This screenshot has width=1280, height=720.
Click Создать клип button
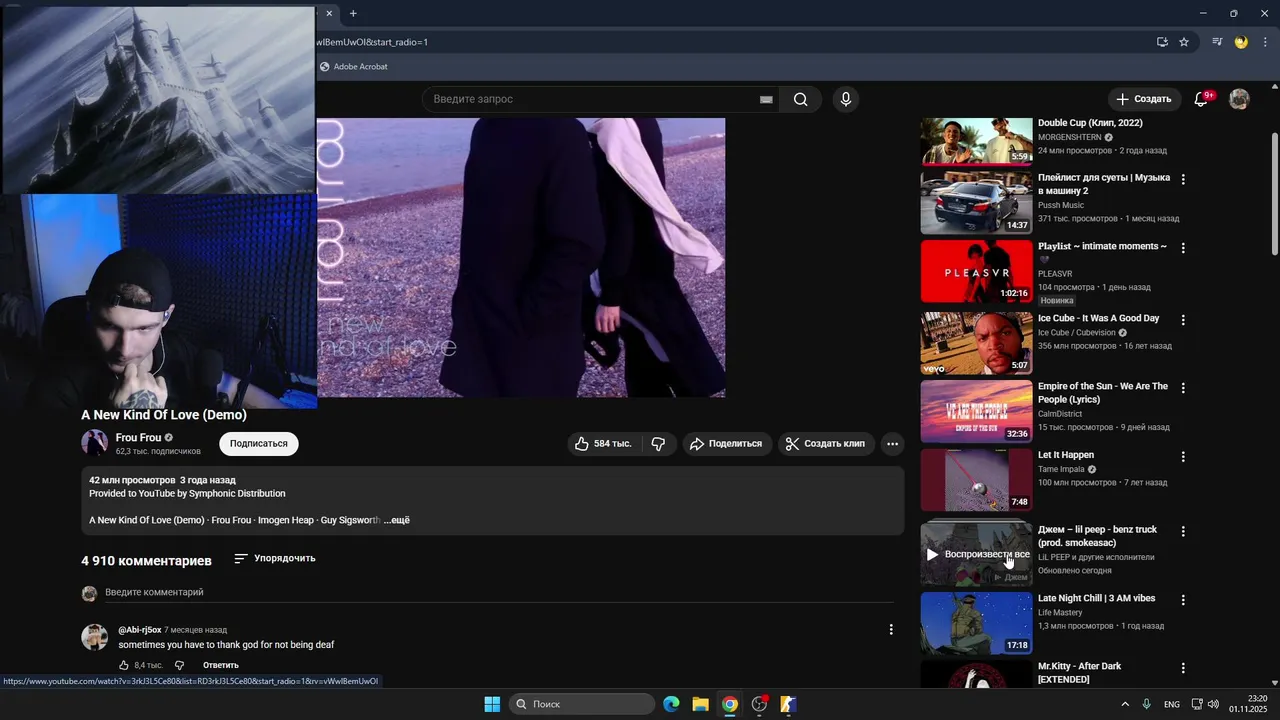click(825, 443)
